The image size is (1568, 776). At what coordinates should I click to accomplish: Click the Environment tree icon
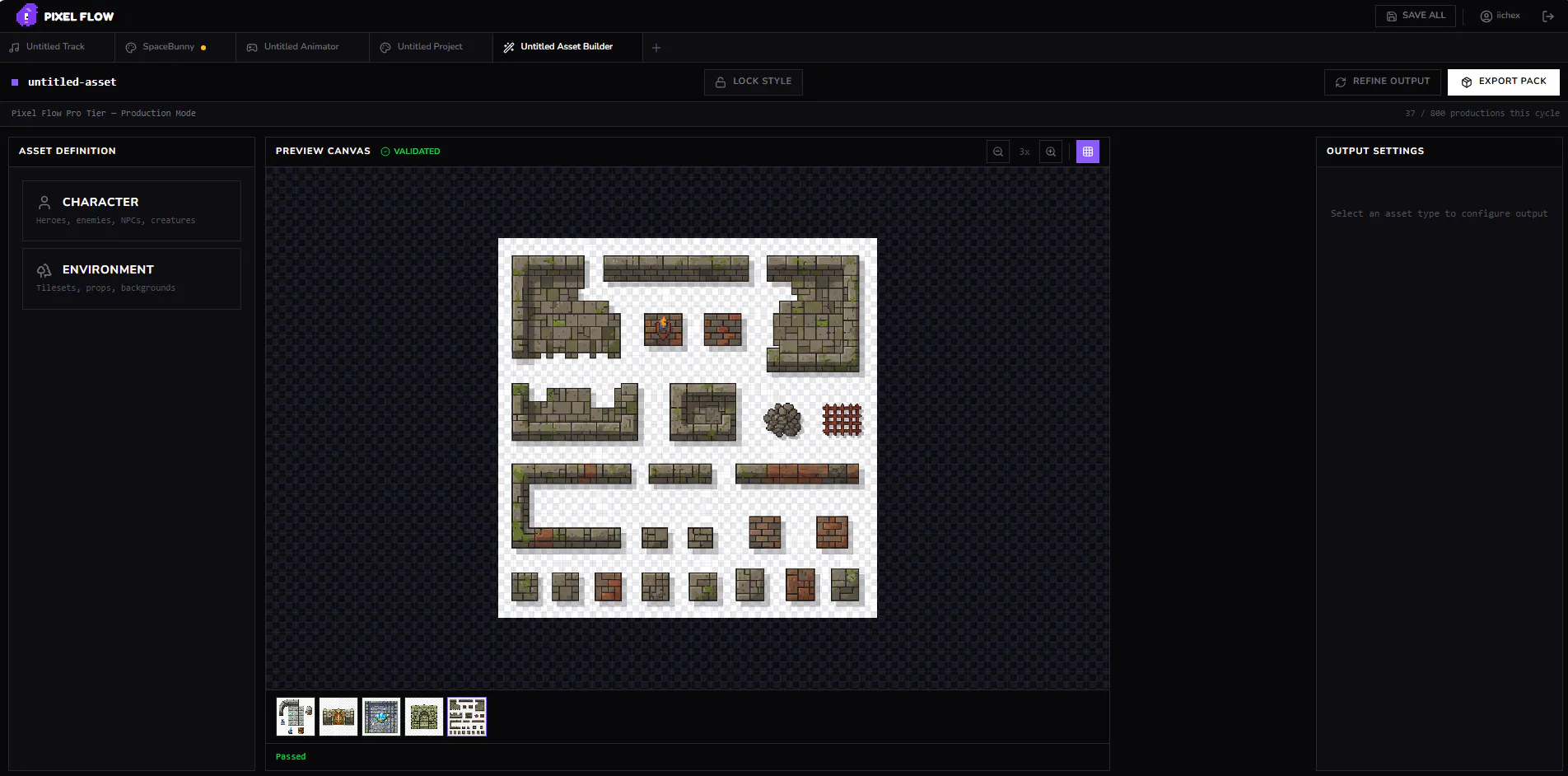click(44, 269)
